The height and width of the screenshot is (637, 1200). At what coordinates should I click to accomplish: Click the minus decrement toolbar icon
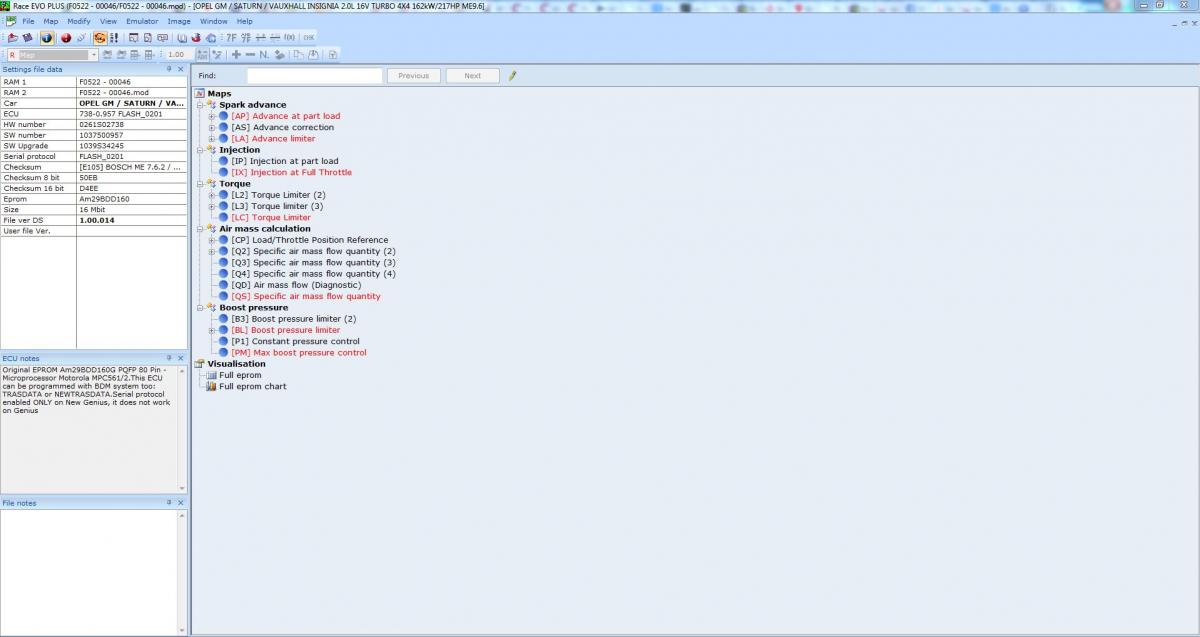tap(250, 55)
